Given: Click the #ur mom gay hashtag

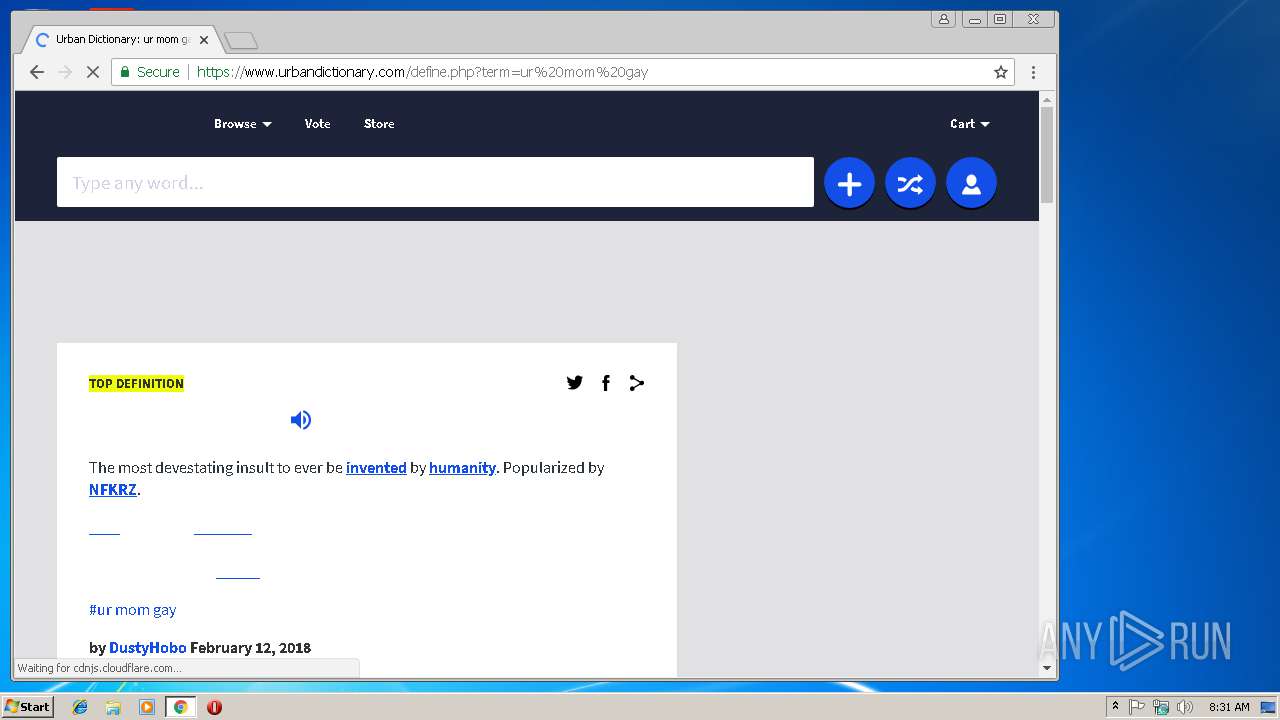Looking at the screenshot, I should coord(132,610).
